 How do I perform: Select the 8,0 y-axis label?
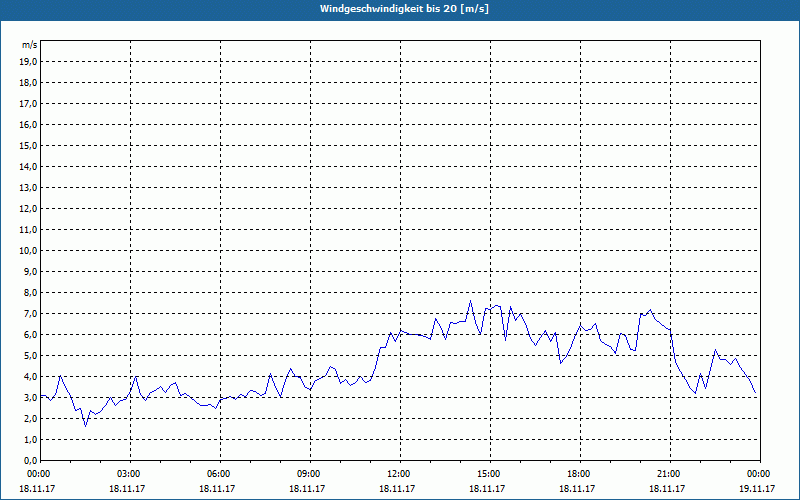pos(31,292)
